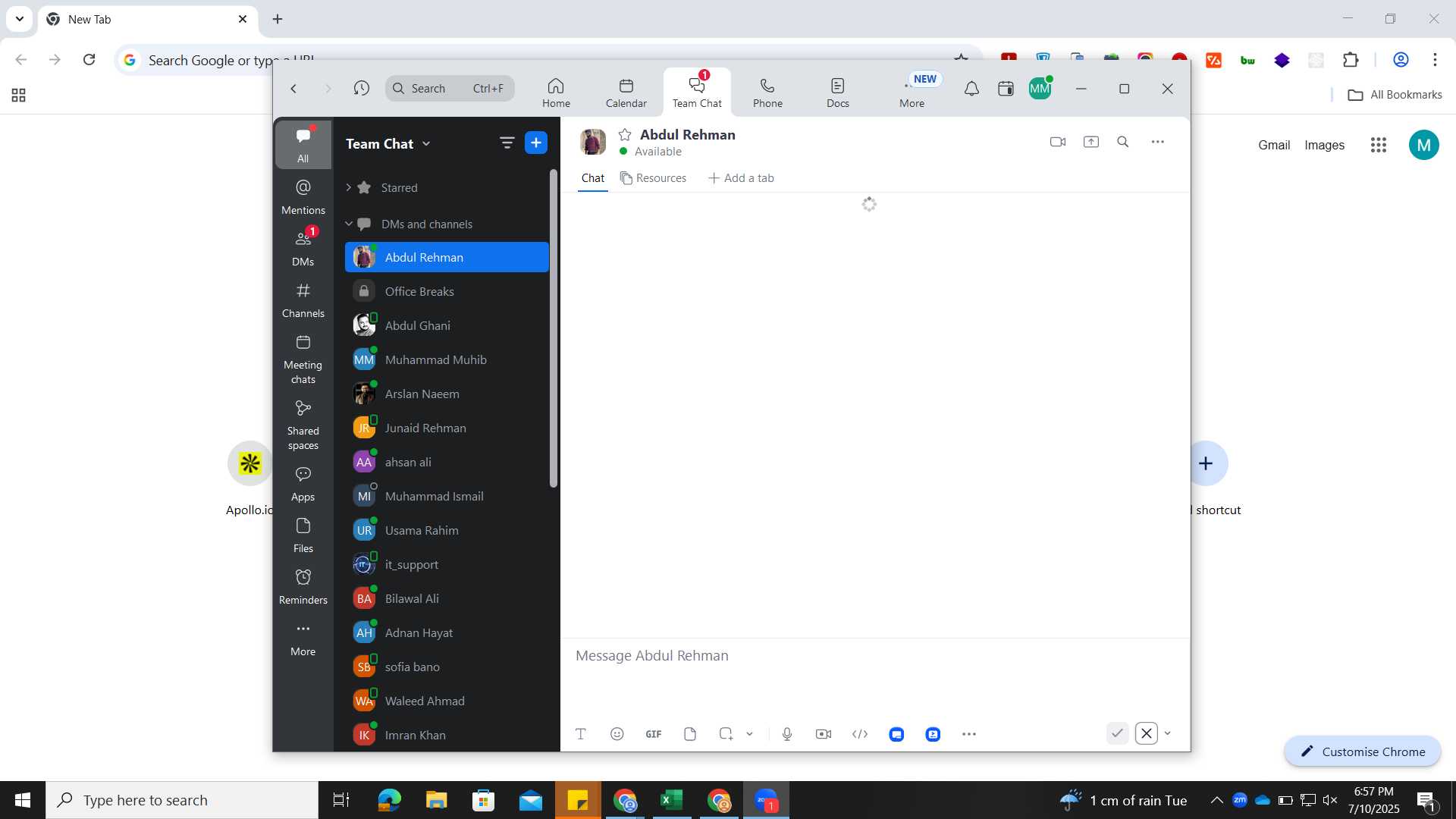Open the MM profile avatar menu
This screenshot has width=1456, height=819.
coord(1040,89)
